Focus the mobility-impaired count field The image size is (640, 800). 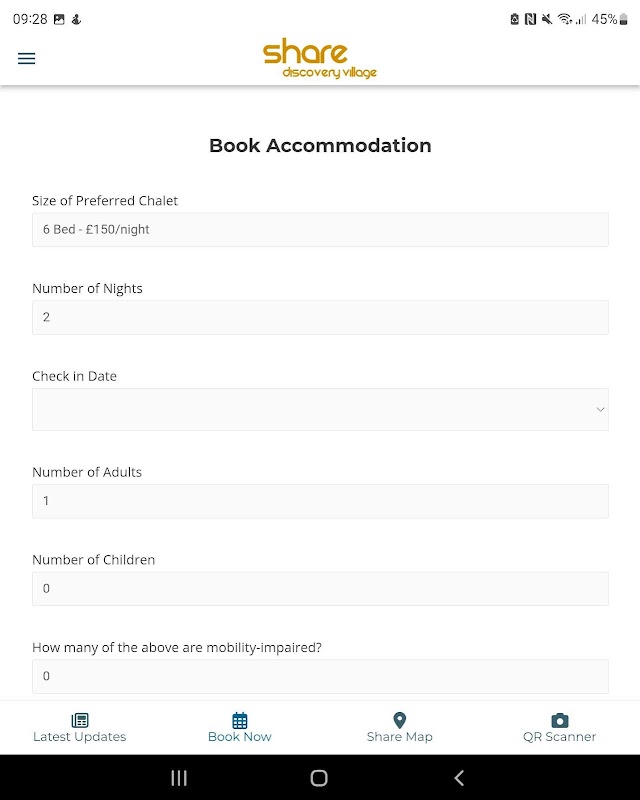pyautogui.click(x=320, y=676)
